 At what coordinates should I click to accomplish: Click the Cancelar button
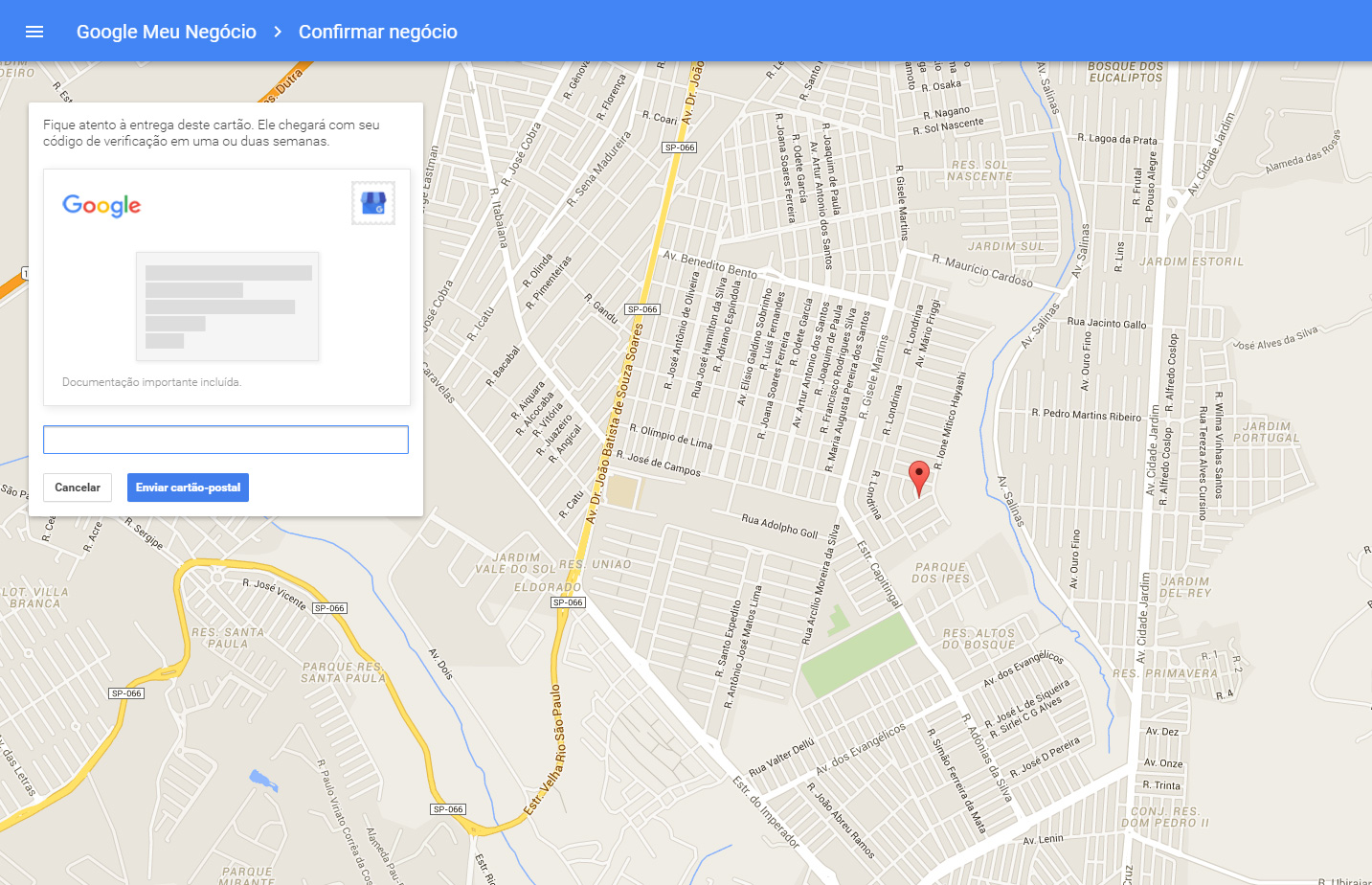point(78,488)
